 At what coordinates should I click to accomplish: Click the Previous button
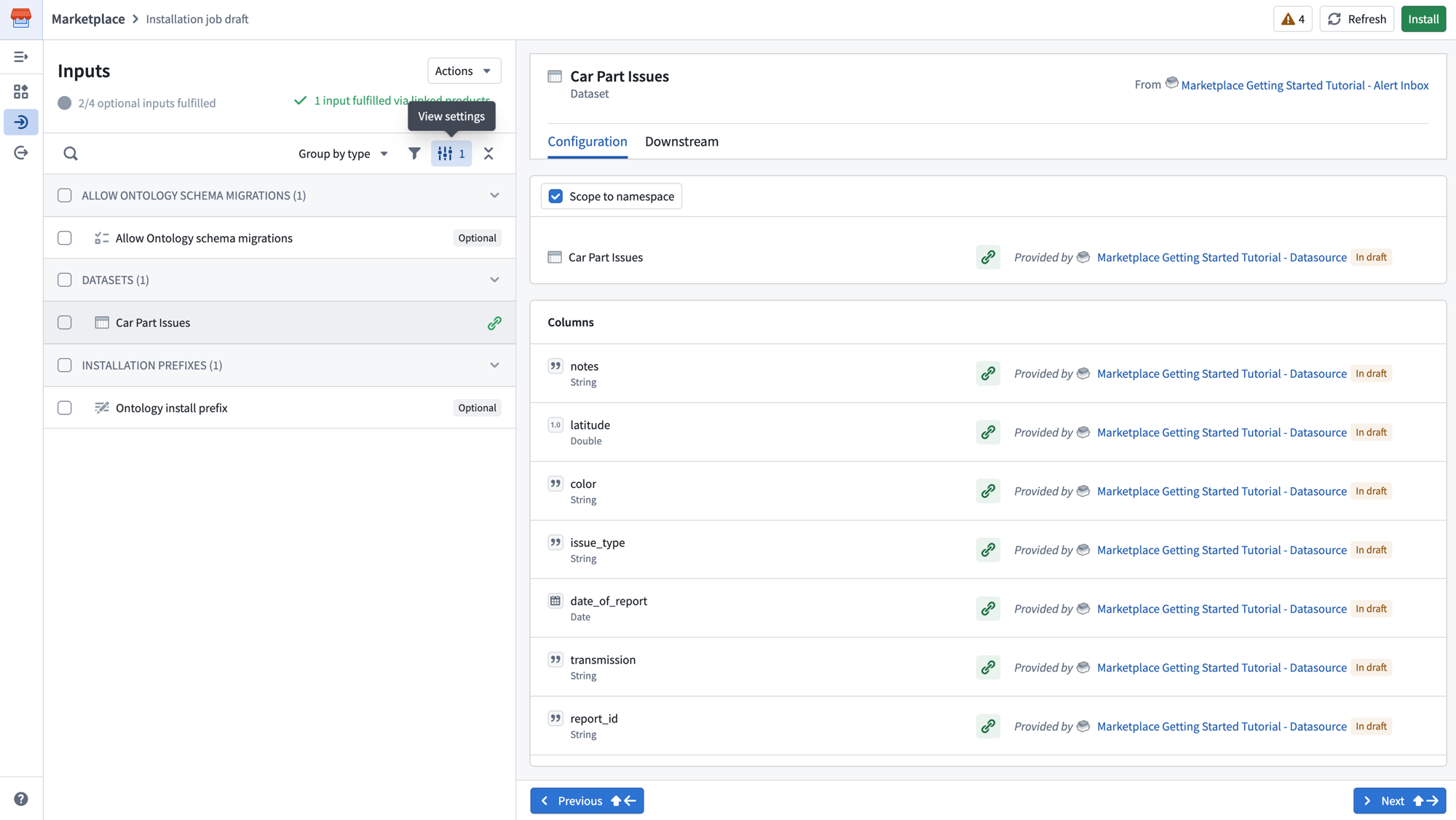[587, 801]
